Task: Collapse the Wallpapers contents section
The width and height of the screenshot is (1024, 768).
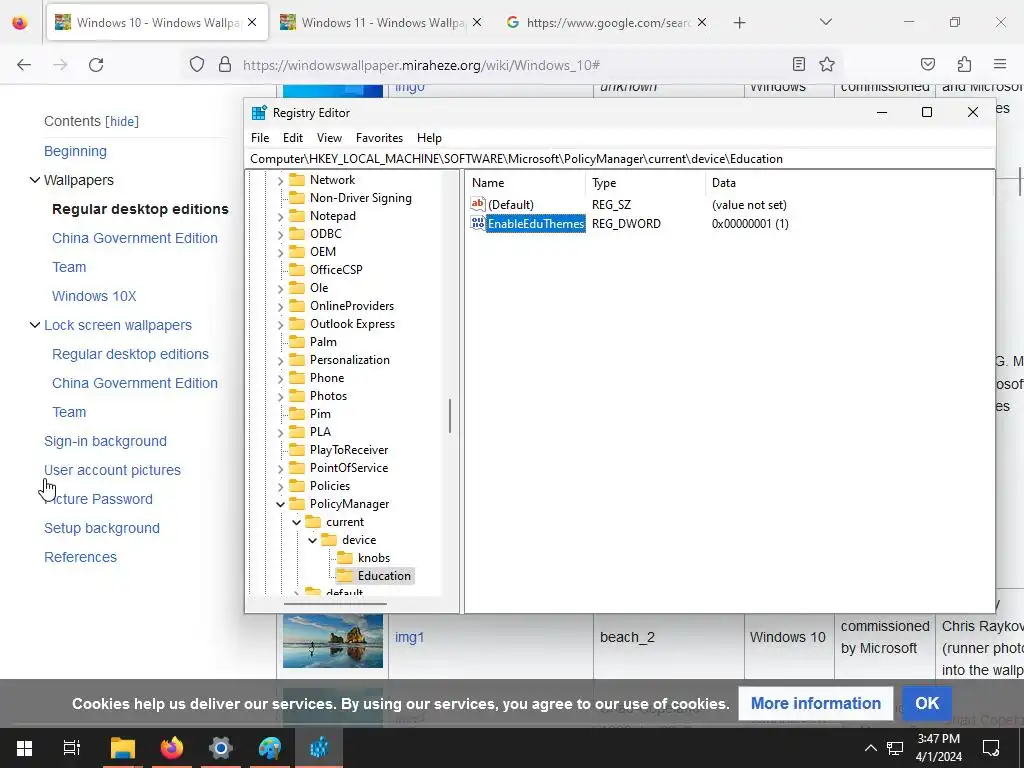Action: [x=35, y=180]
